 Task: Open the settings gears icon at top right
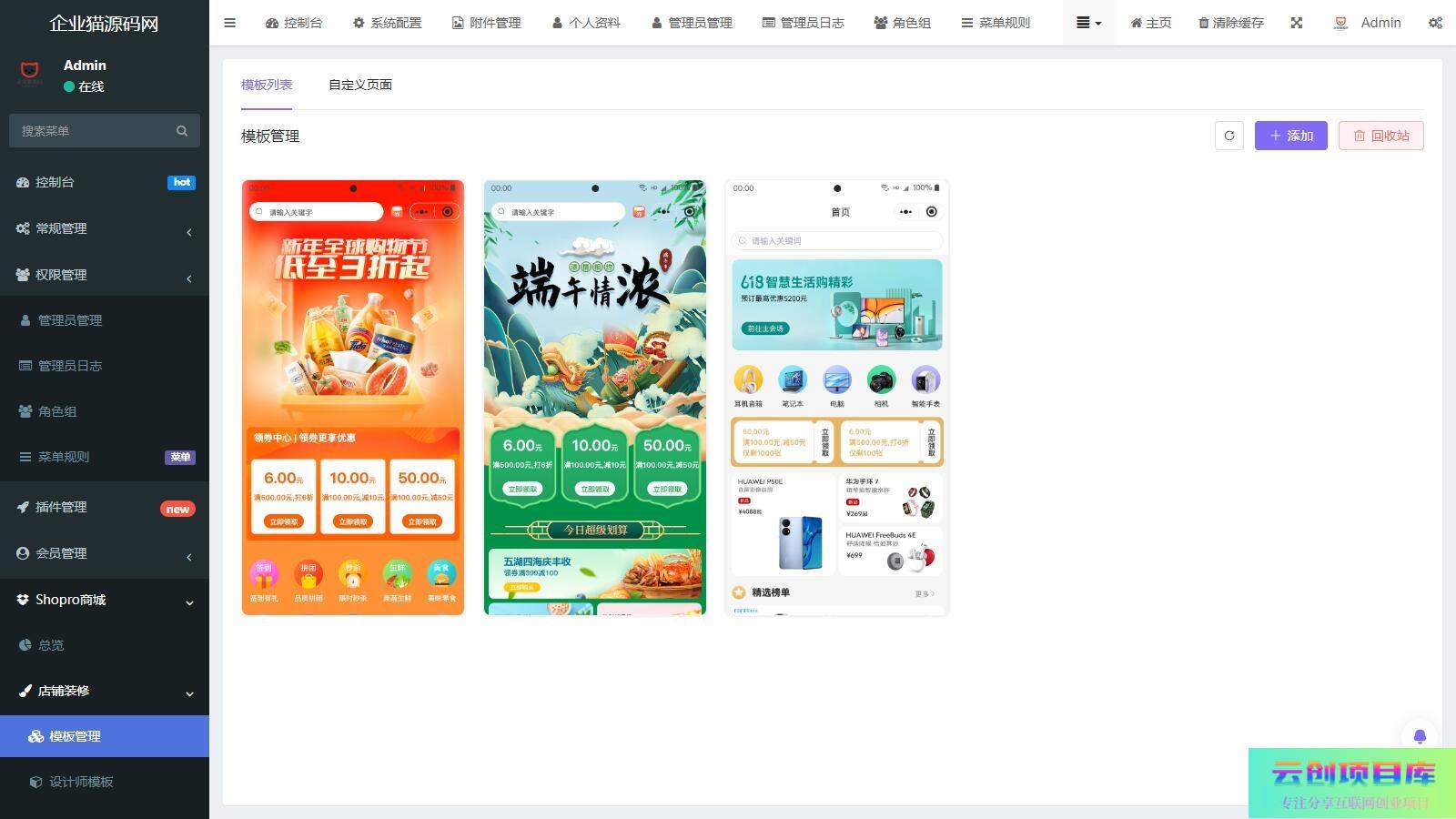(1435, 23)
